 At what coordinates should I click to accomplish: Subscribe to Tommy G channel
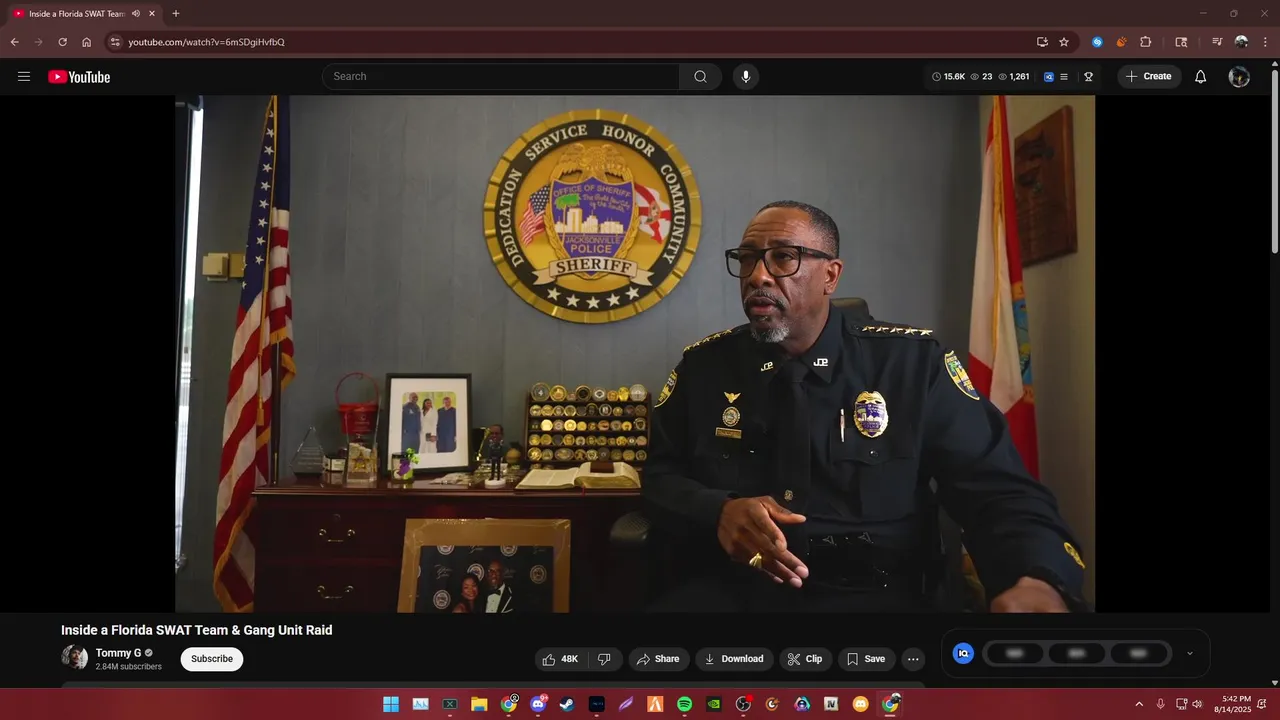pyautogui.click(x=212, y=659)
